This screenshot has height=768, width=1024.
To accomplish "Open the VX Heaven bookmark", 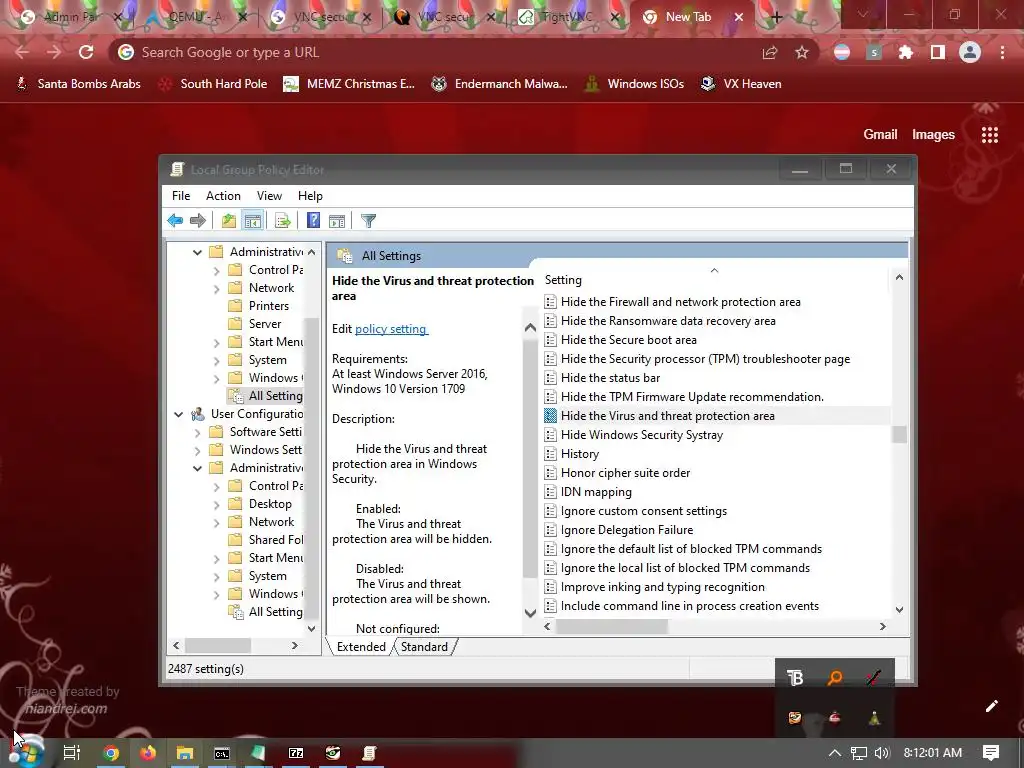I will (x=741, y=84).
